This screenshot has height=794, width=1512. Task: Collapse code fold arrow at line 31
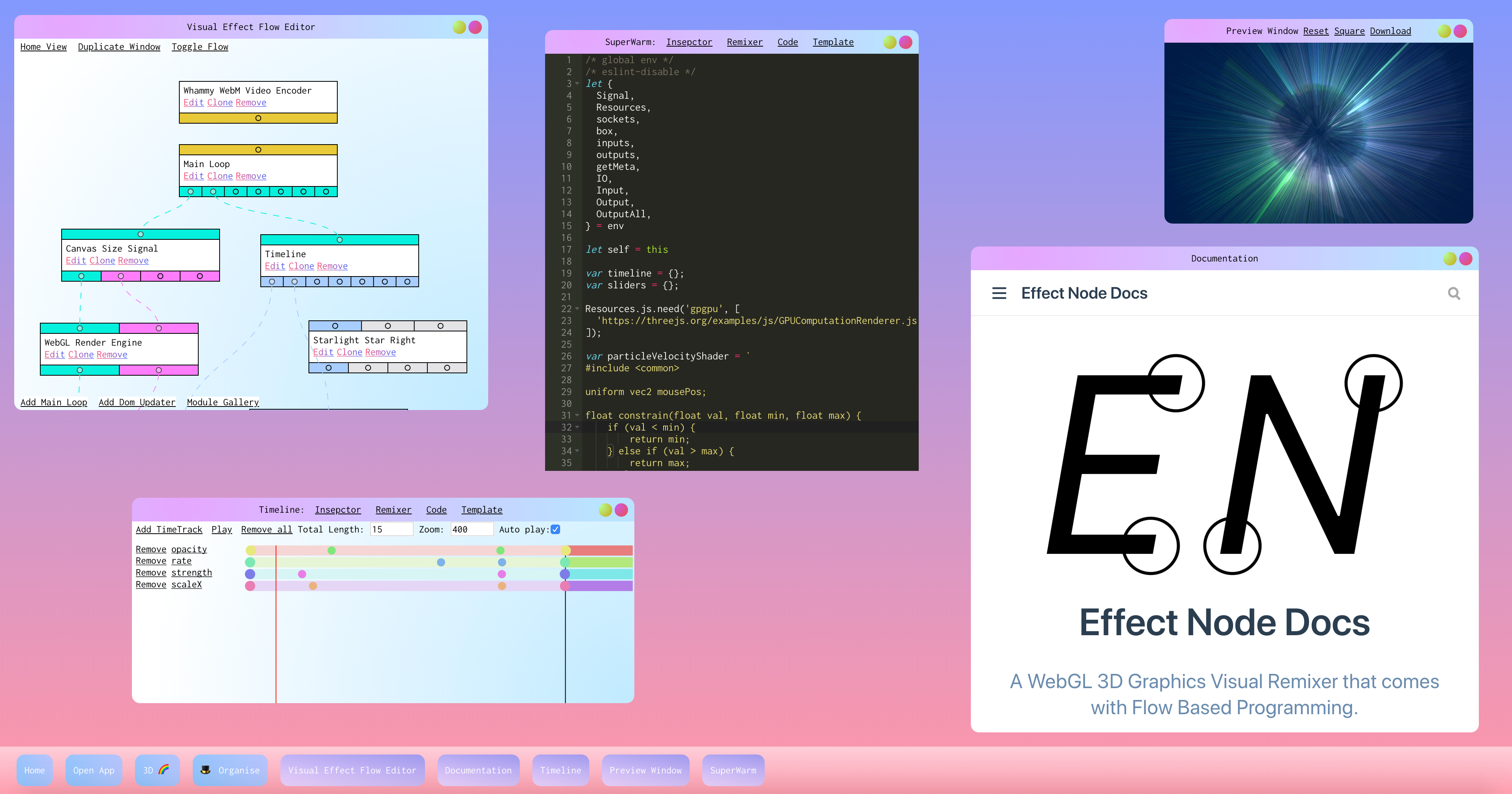[577, 416]
